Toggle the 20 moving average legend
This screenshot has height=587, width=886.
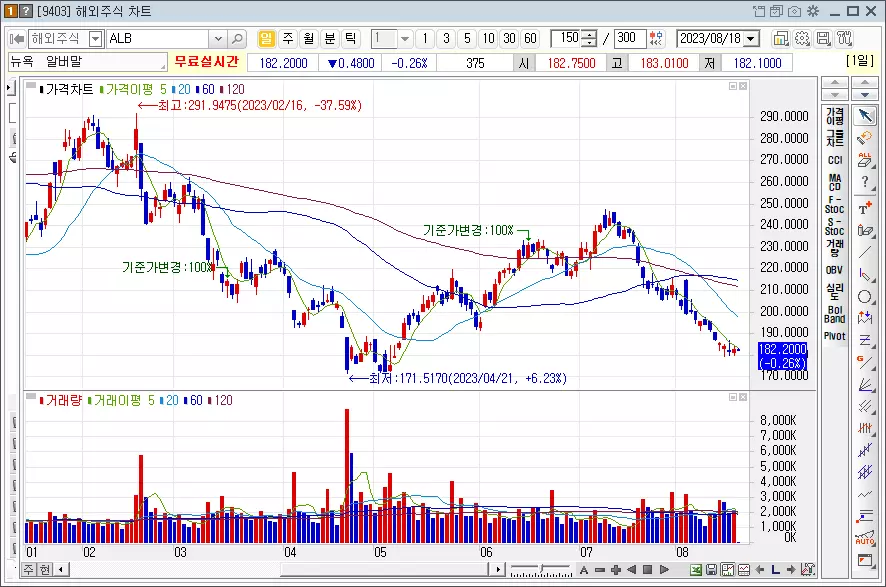tap(181, 89)
